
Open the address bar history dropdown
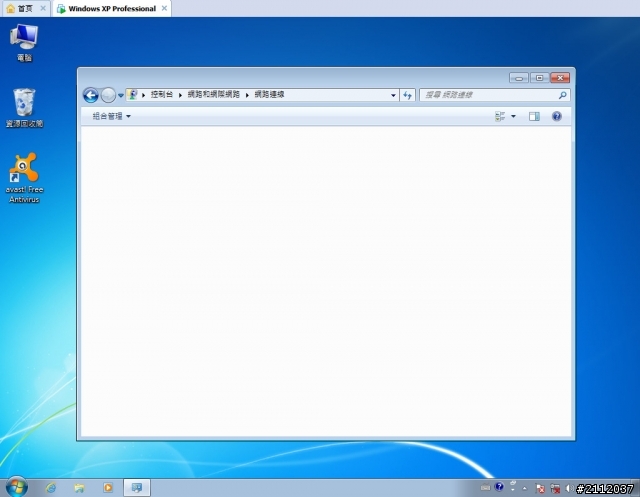coord(393,95)
